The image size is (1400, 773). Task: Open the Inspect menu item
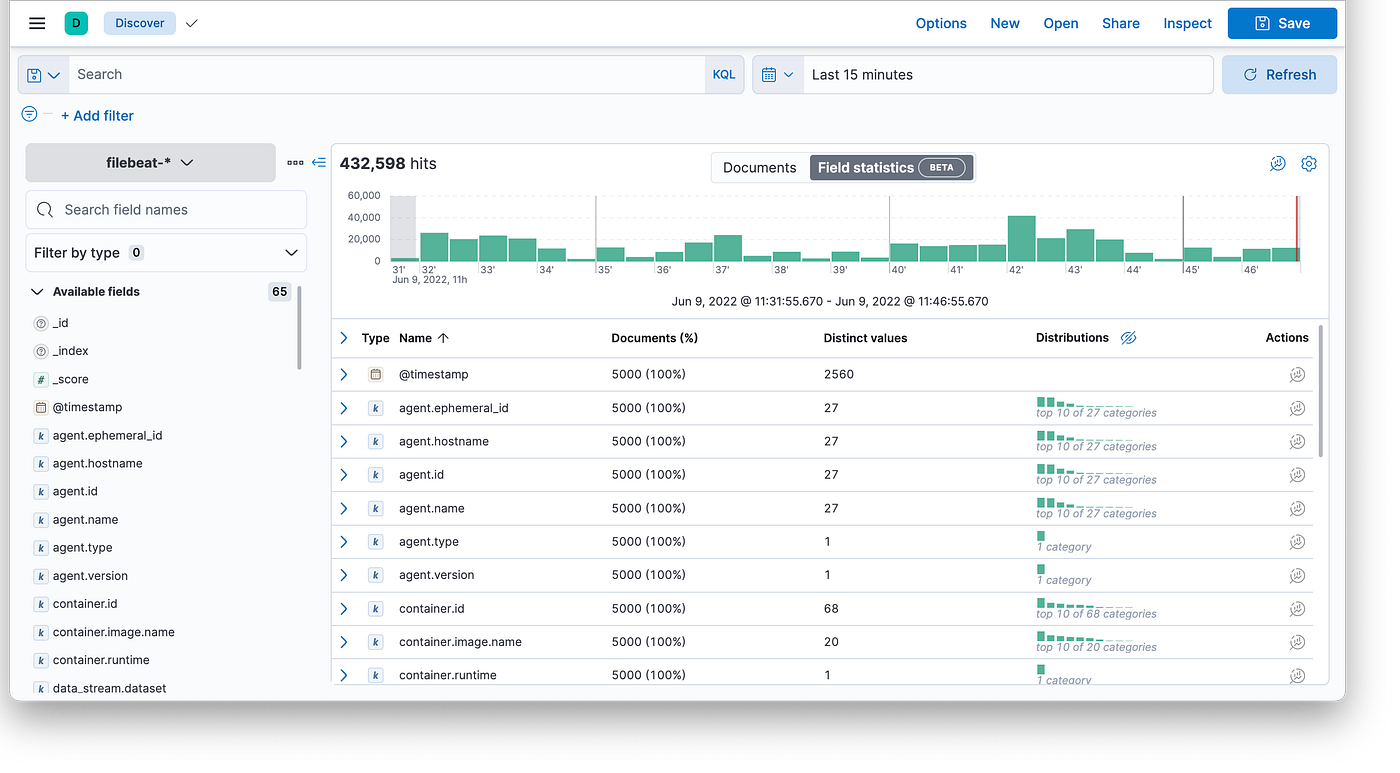(x=1187, y=23)
